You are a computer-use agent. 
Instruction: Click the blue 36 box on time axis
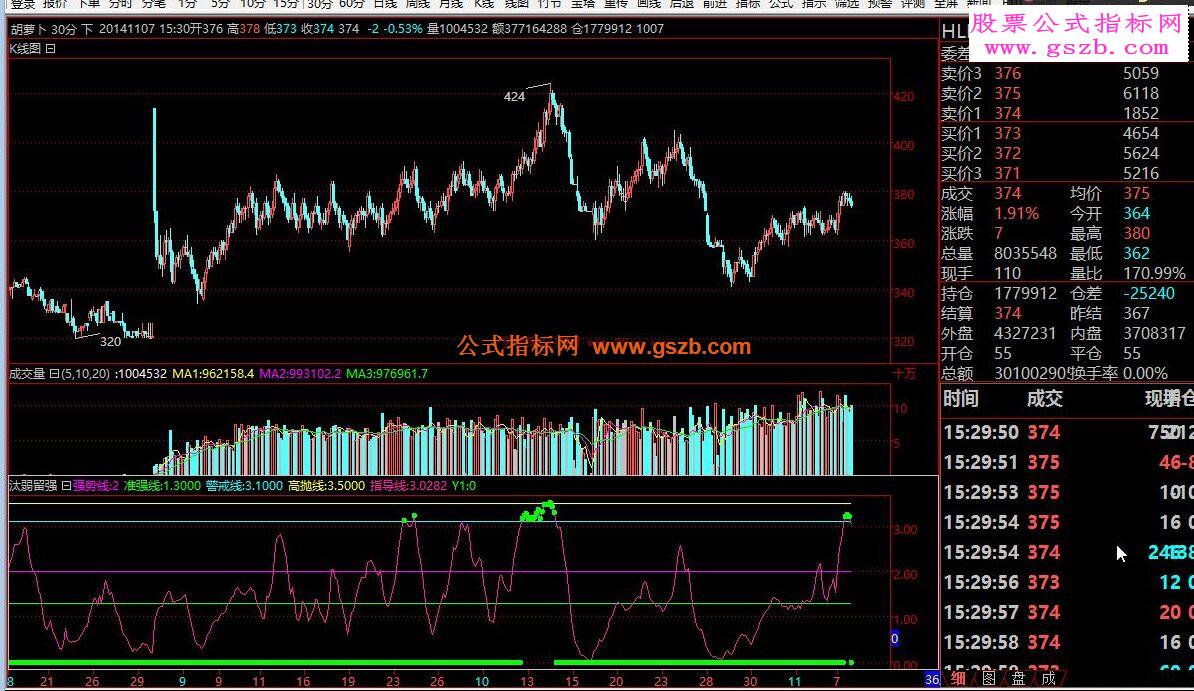coord(932,680)
